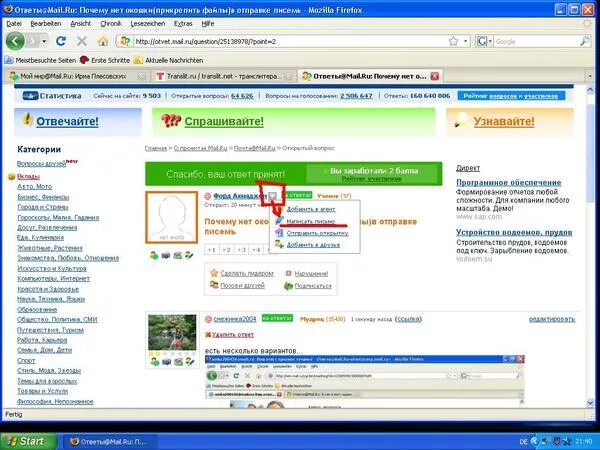Click Удалить ответ delete link

(233, 334)
